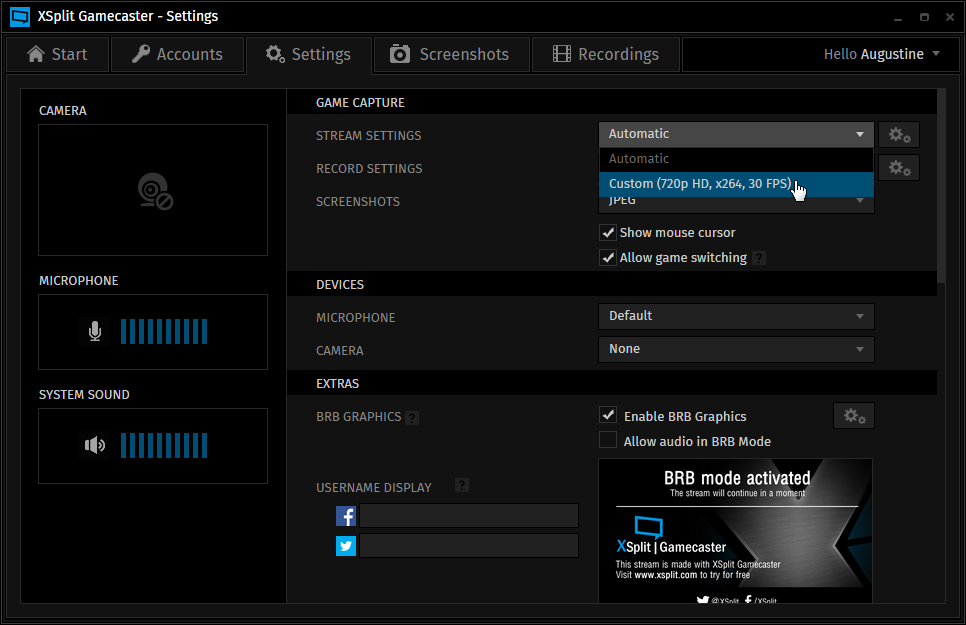This screenshot has width=966, height=625.
Task: Mute system sound via speaker icon
Action: coord(95,445)
